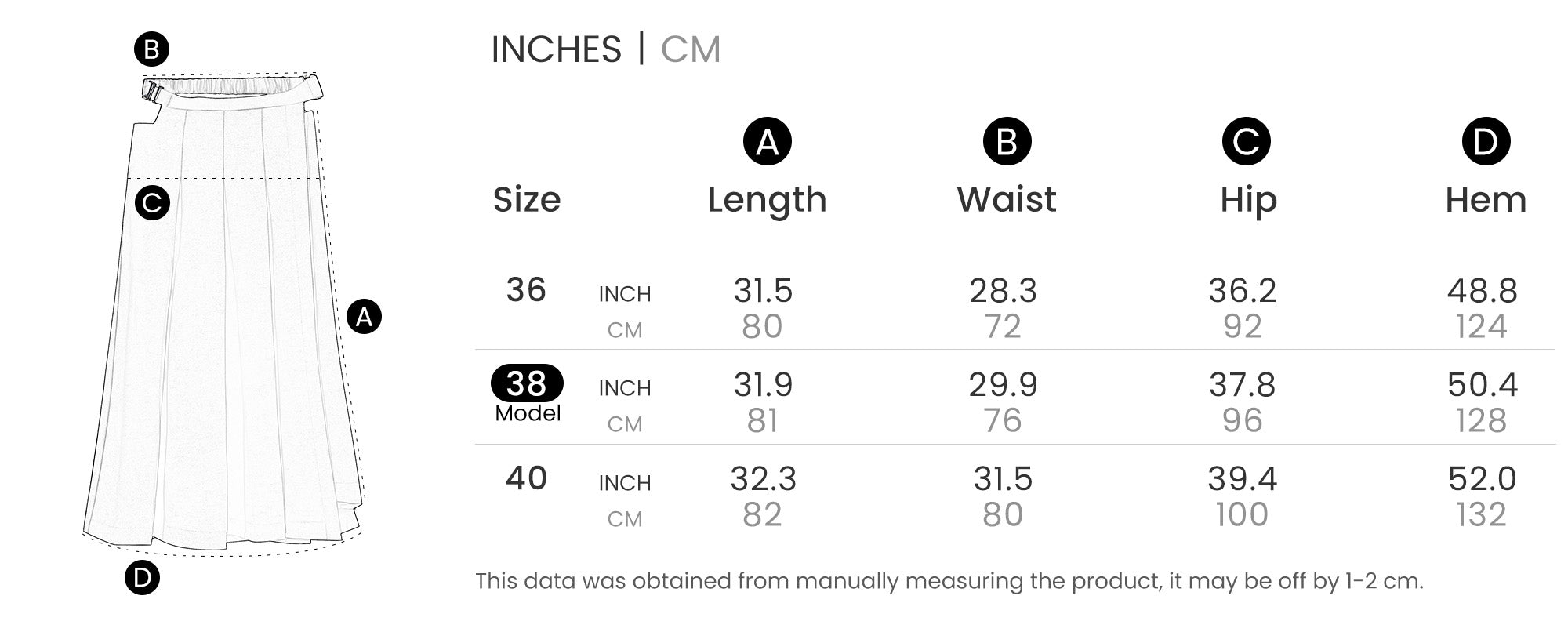Click the C badge above Hip column
The height and width of the screenshot is (632, 1568).
[1246, 142]
